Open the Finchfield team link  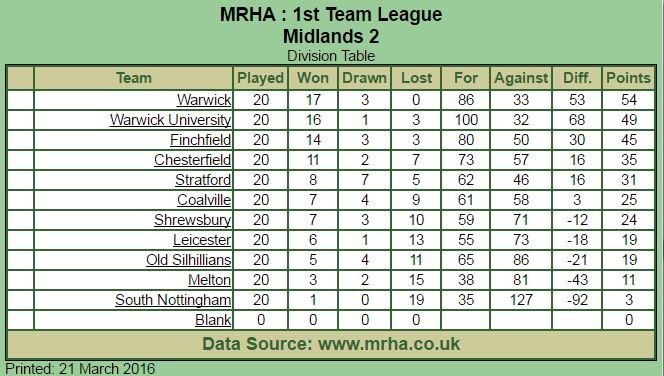point(201,140)
